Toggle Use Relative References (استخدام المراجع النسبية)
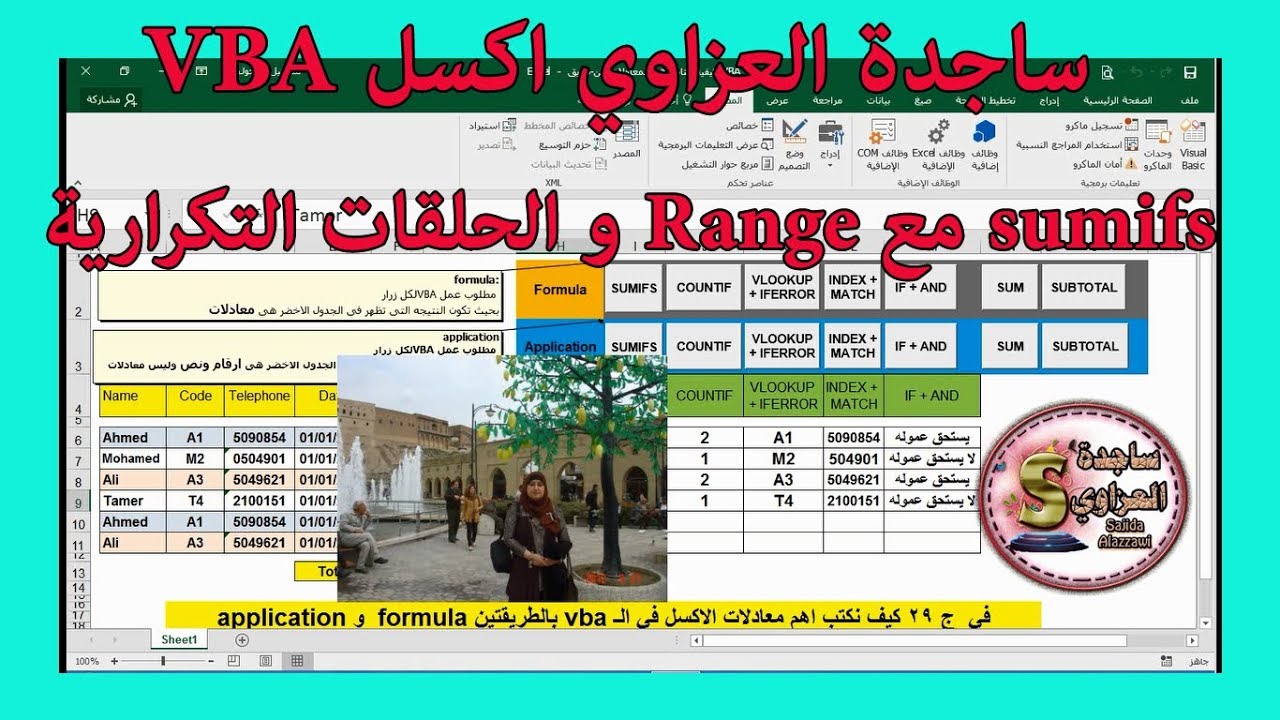The width and height of the screenshot is (1280, 720). coord(1078,144)
